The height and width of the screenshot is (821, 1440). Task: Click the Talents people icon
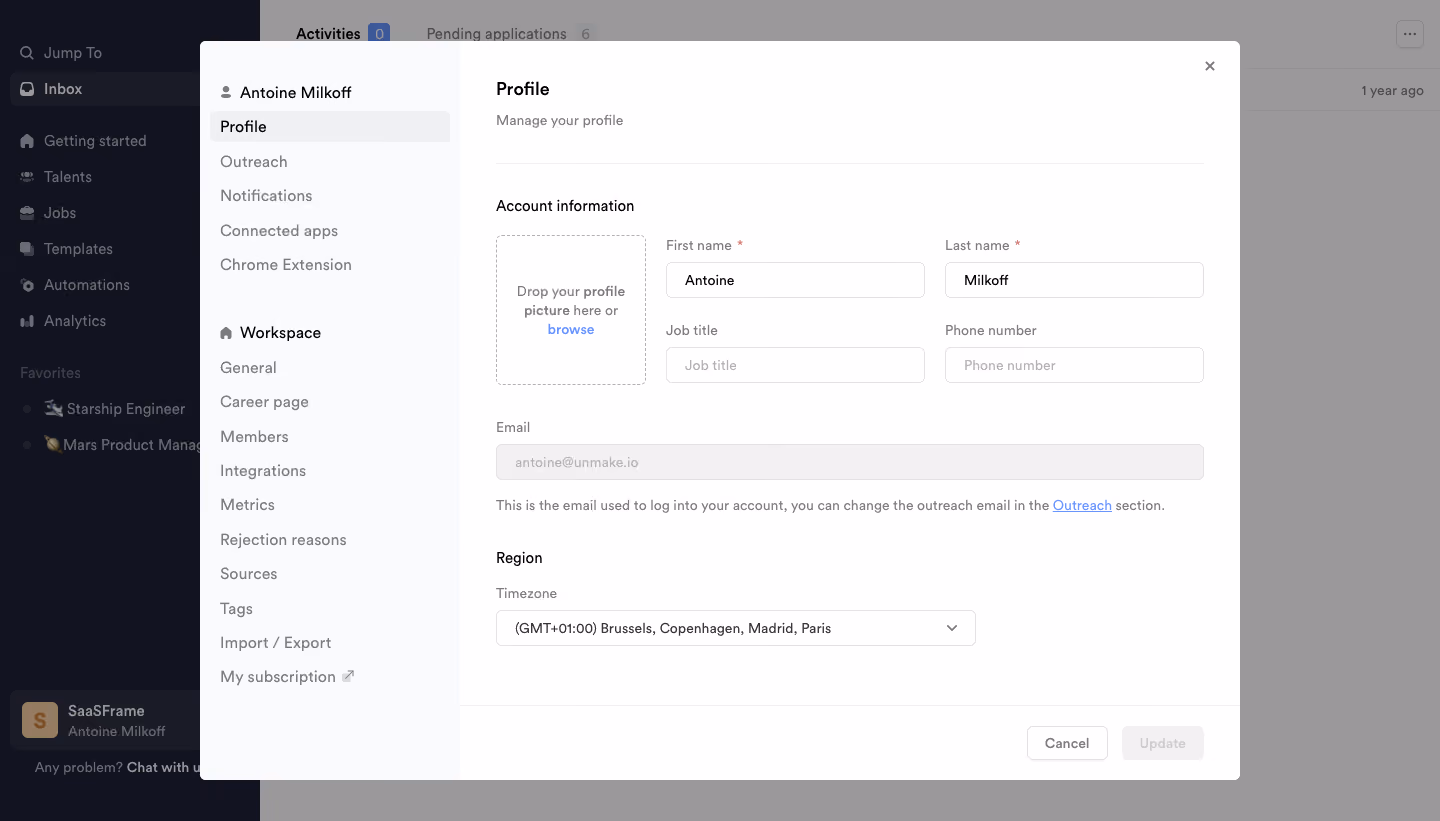pos(27,177)
